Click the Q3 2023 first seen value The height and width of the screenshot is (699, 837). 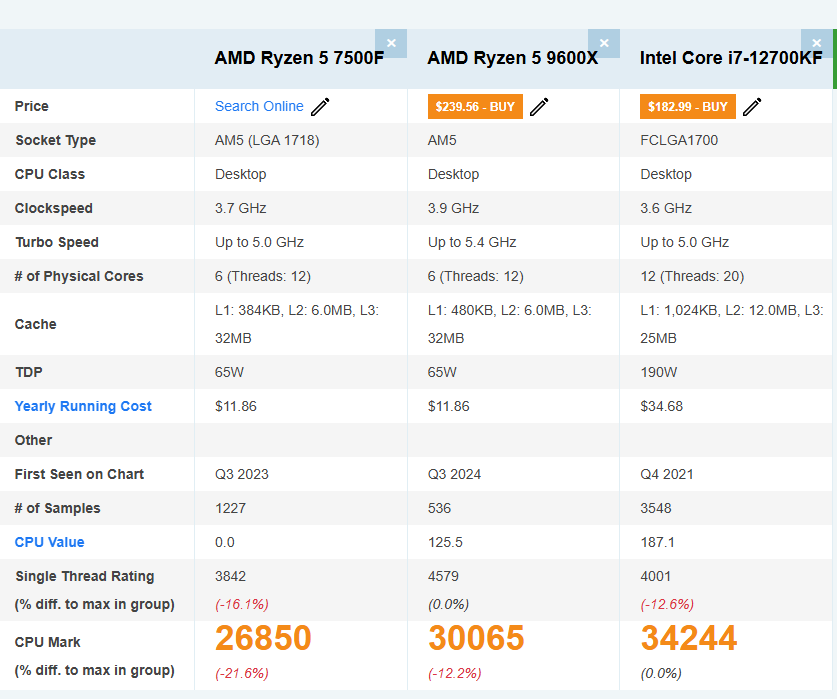point(242,474)
